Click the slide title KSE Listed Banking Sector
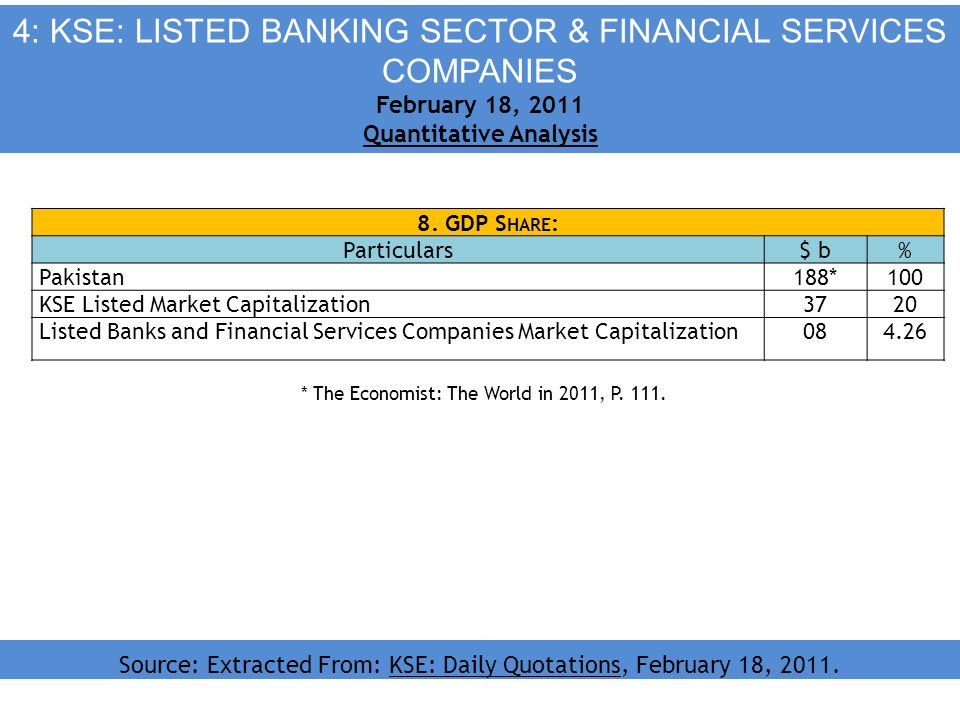Screen dimensions: 960x720 tap(479, 32)
